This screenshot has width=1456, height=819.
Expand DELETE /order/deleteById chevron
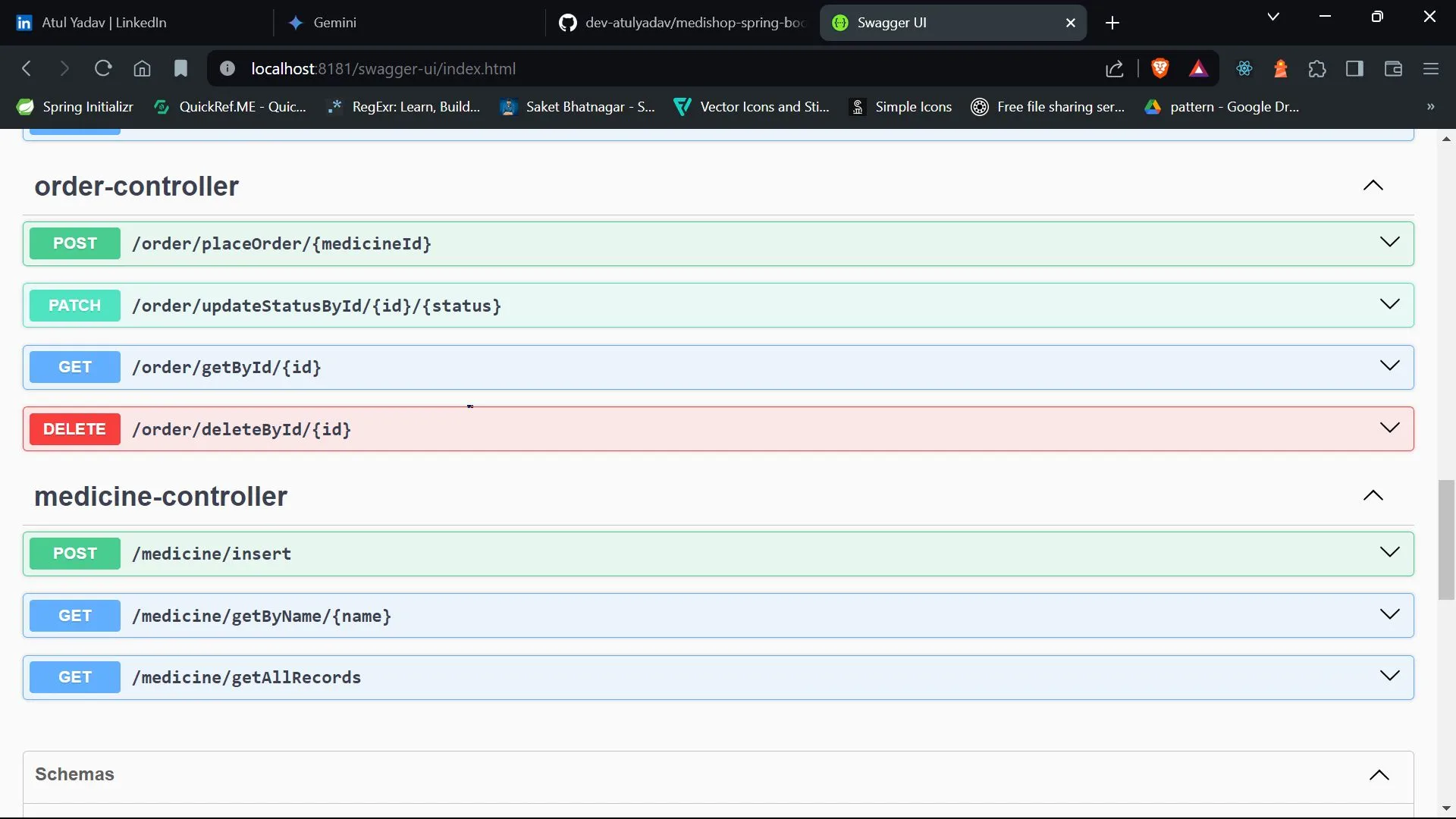pos(1389,428)
